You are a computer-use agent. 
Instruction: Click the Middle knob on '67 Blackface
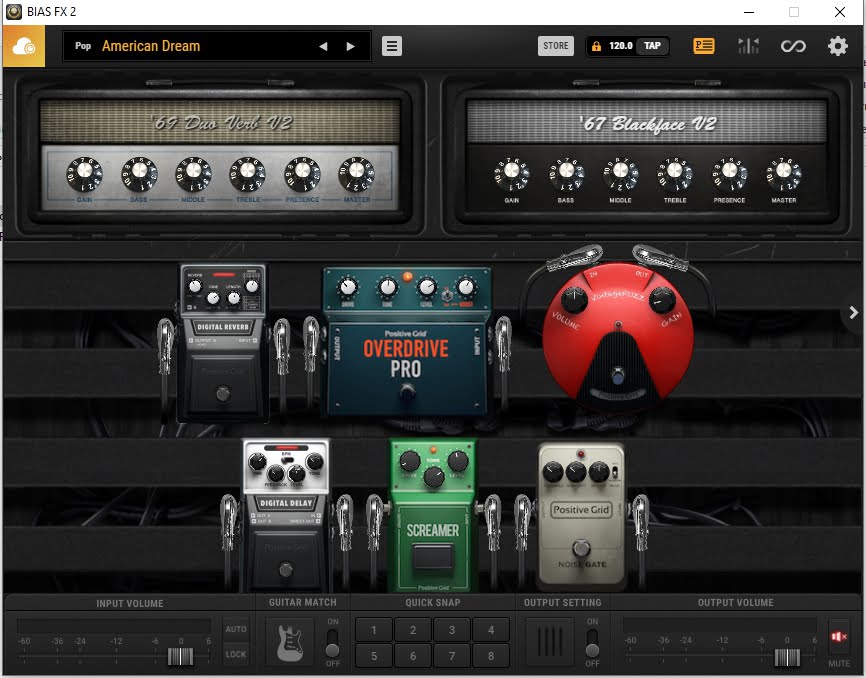(620, 173)
